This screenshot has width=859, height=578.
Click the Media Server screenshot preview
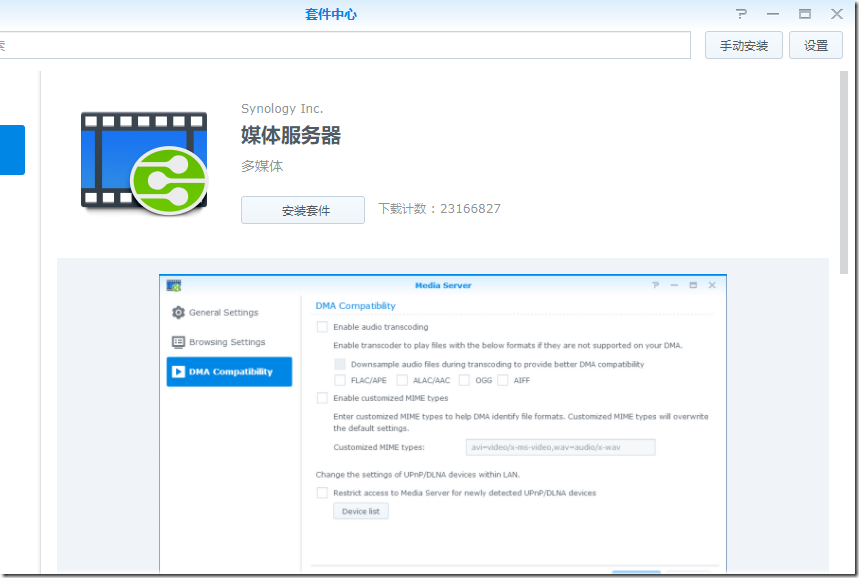(x=443, y=423)
